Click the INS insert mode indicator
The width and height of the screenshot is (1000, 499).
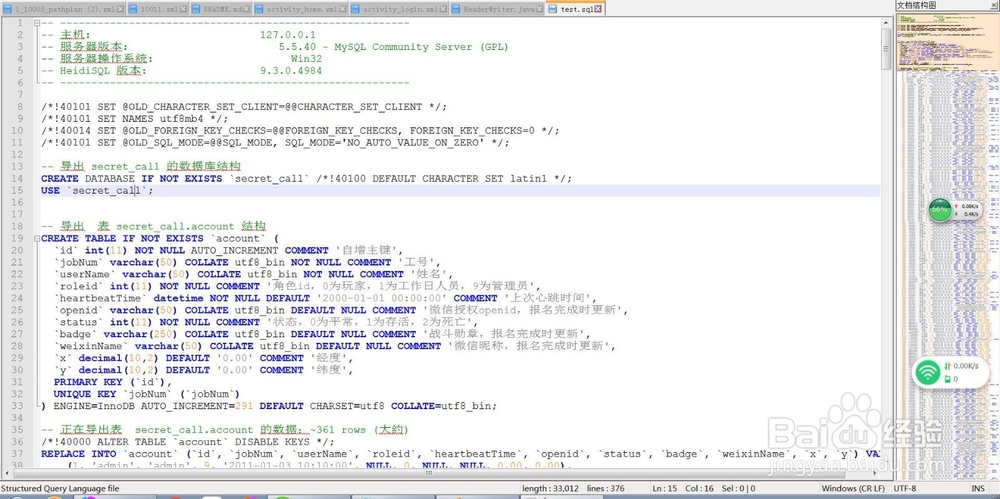(x=978, y=488)
